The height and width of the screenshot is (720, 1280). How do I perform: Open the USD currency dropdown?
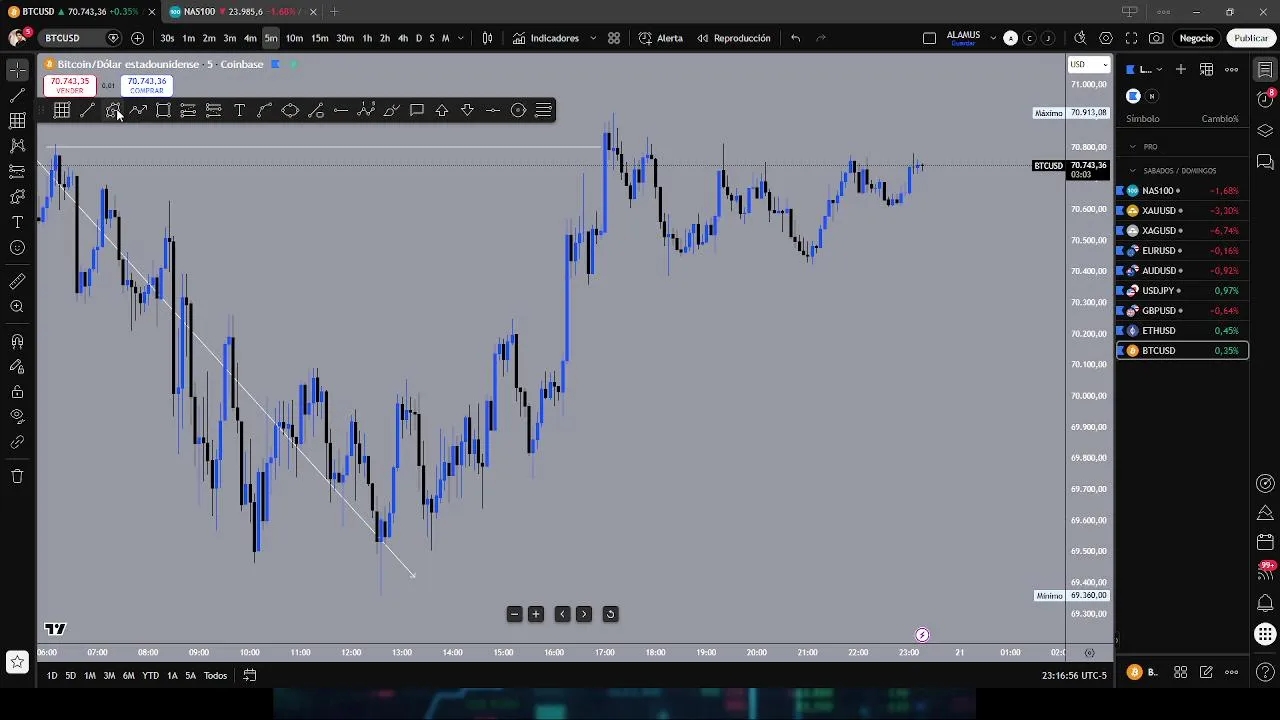(x=1089, y=65)
